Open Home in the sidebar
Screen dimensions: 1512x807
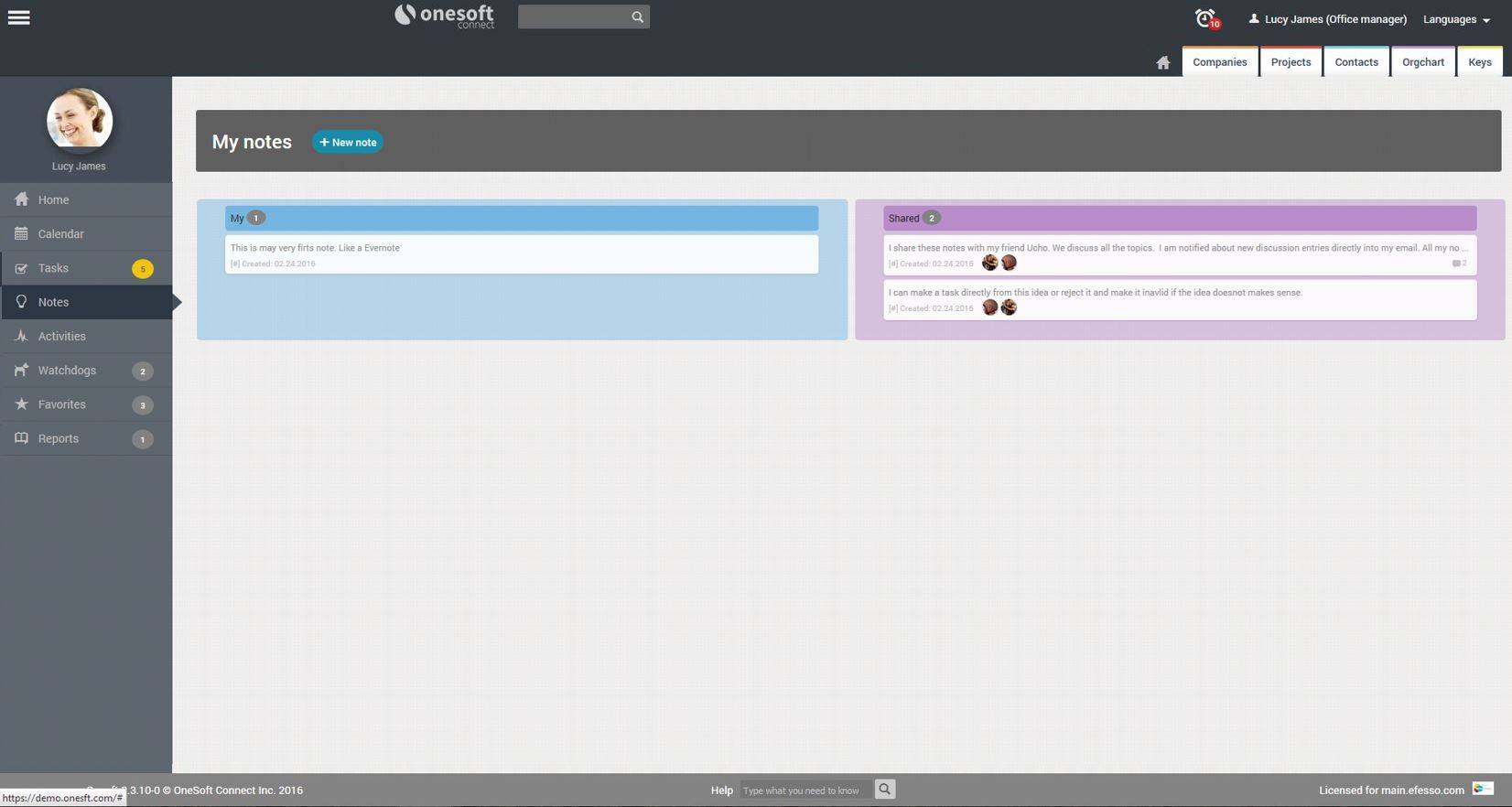(86, 199)
